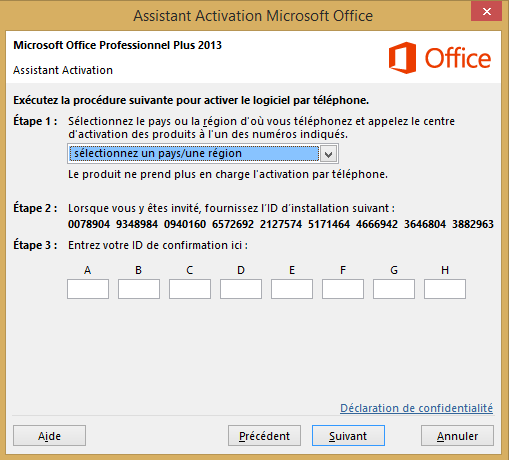Click the Office logo icon
Image resolution: width=509 pixels, height=460 pixels.
pos(402,58)
